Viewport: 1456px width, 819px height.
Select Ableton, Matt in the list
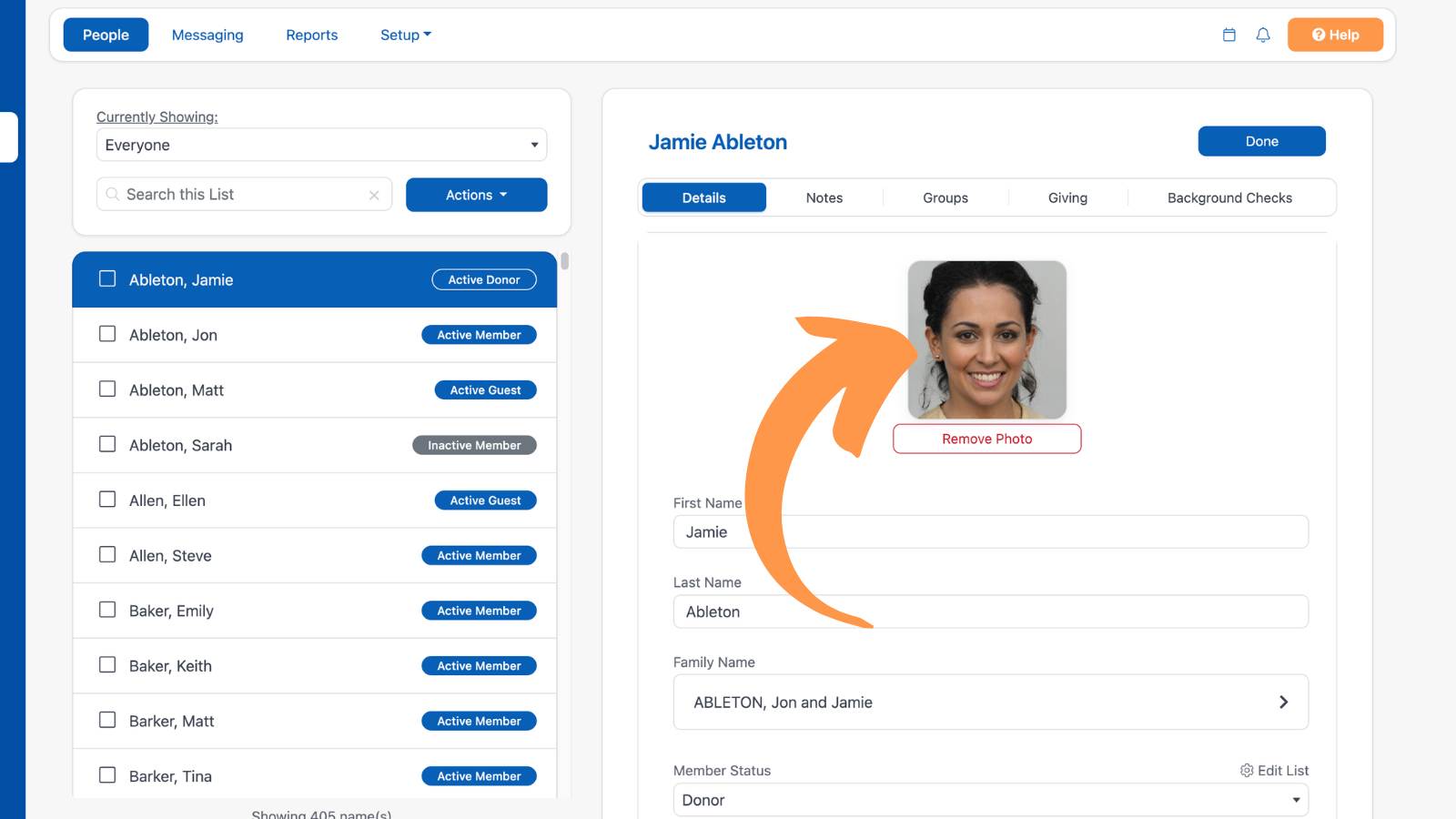(315, 390)
